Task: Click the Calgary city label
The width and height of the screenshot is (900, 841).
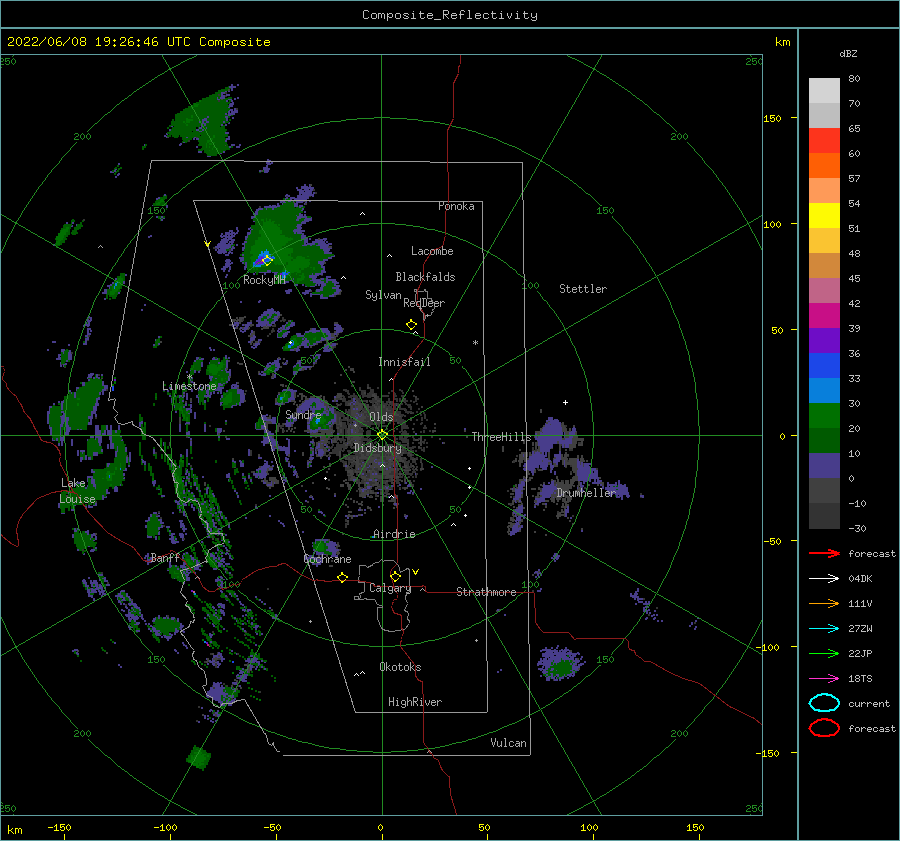Action: click(390, 588)
